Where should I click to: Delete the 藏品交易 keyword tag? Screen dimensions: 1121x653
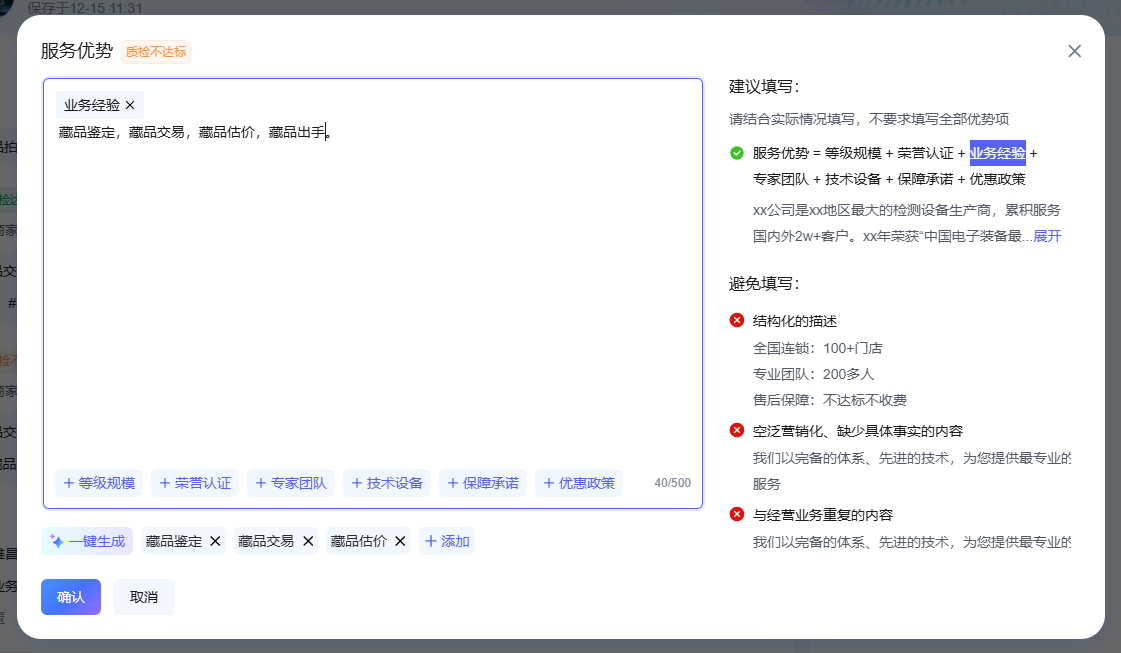coord(308,541)
